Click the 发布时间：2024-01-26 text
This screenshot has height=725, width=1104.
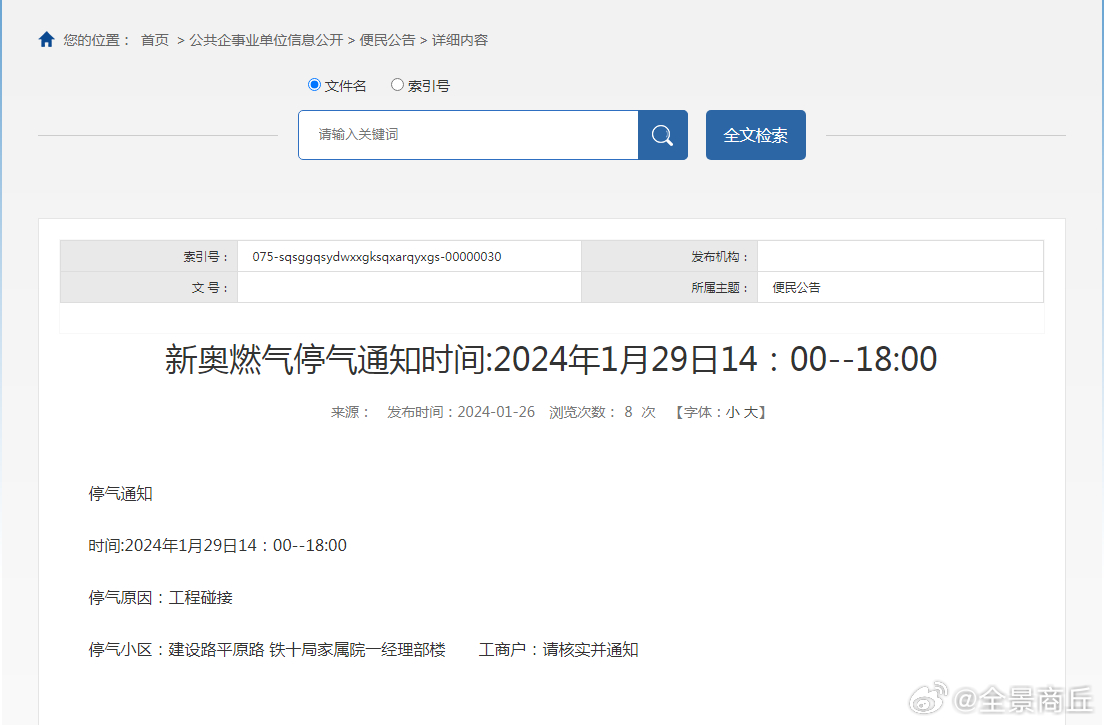pyautogui.click(x=460, y=412)
